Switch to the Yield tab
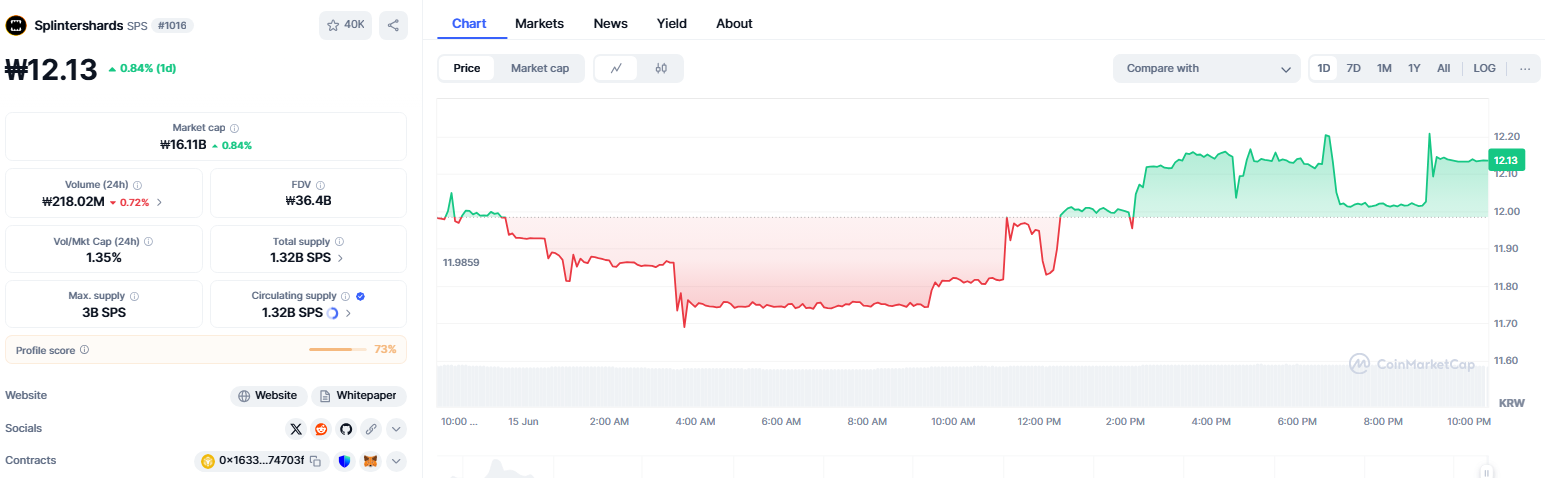The image size is (1545, 478). click(x=672, y=23)
